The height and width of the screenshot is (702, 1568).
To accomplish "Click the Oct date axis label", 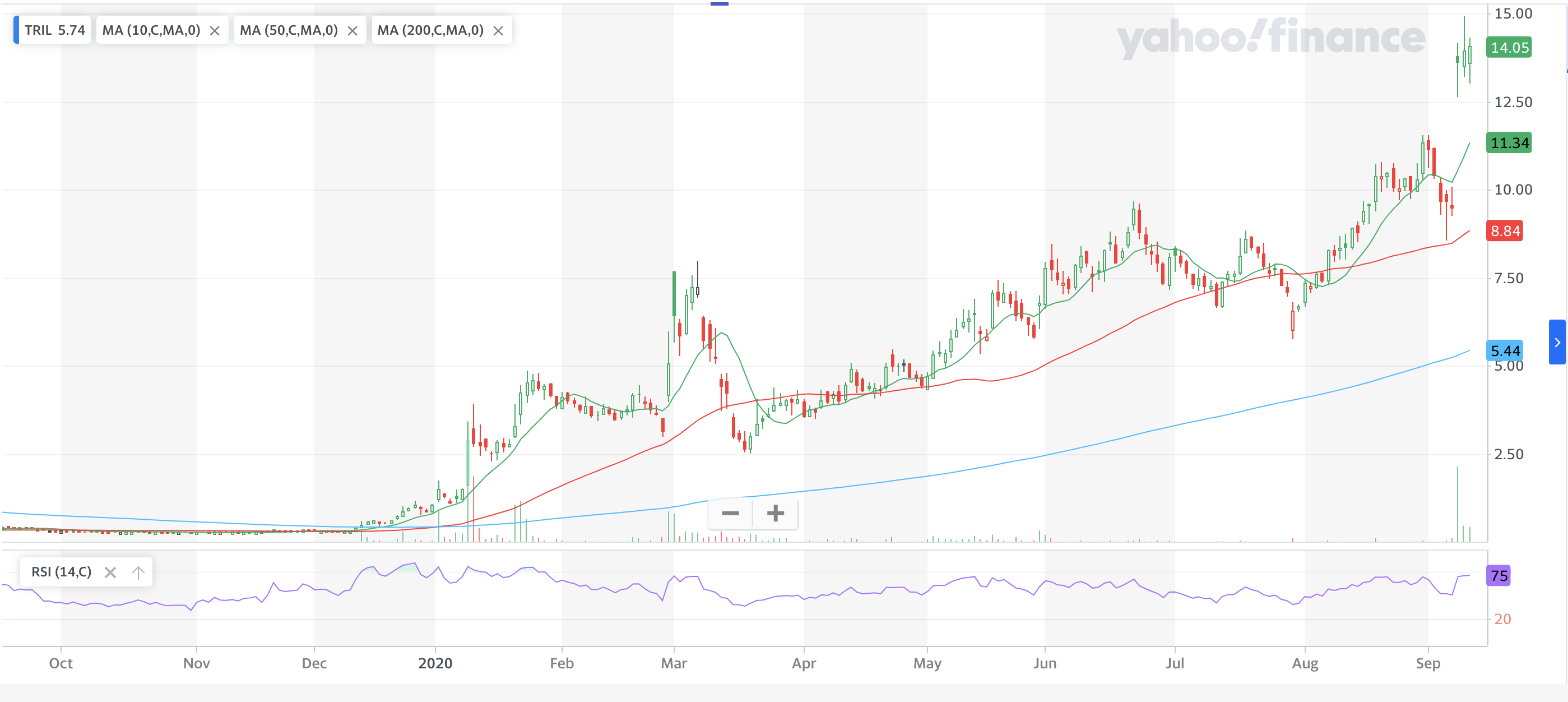I will 61,663.
